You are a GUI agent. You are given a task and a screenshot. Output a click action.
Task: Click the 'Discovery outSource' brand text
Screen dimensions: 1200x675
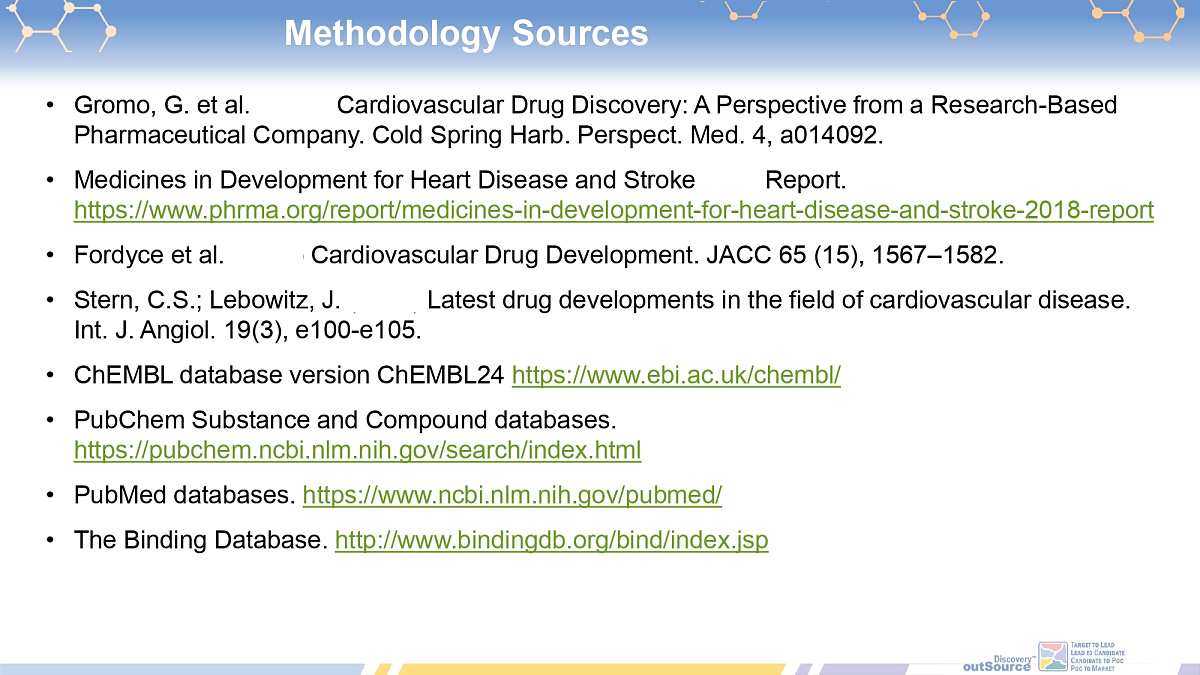pyautogui.click(x=997, y=663)
